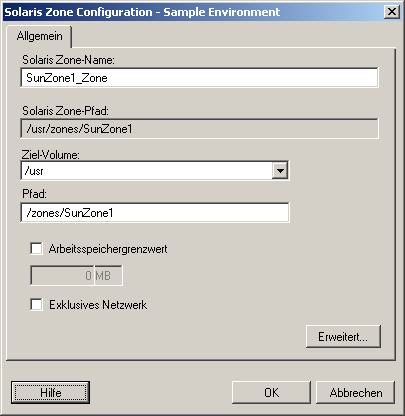Screen dimensions: 405x416
Task: Select the read-only Solaris Zone-Pfad field
Action: pyautogui.click(x=199, y=129)
